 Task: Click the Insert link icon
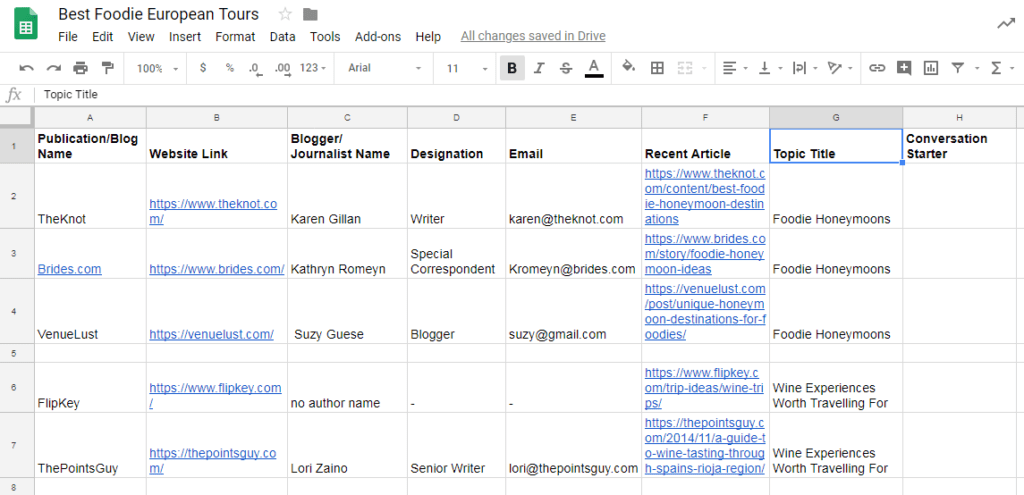point(877,68)
